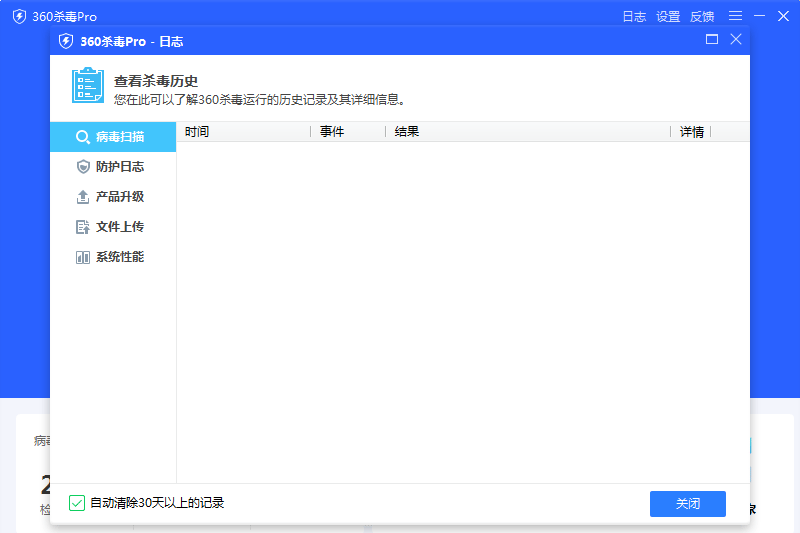Select 文件上传 in the sidebar

click(x=113, y=227)
